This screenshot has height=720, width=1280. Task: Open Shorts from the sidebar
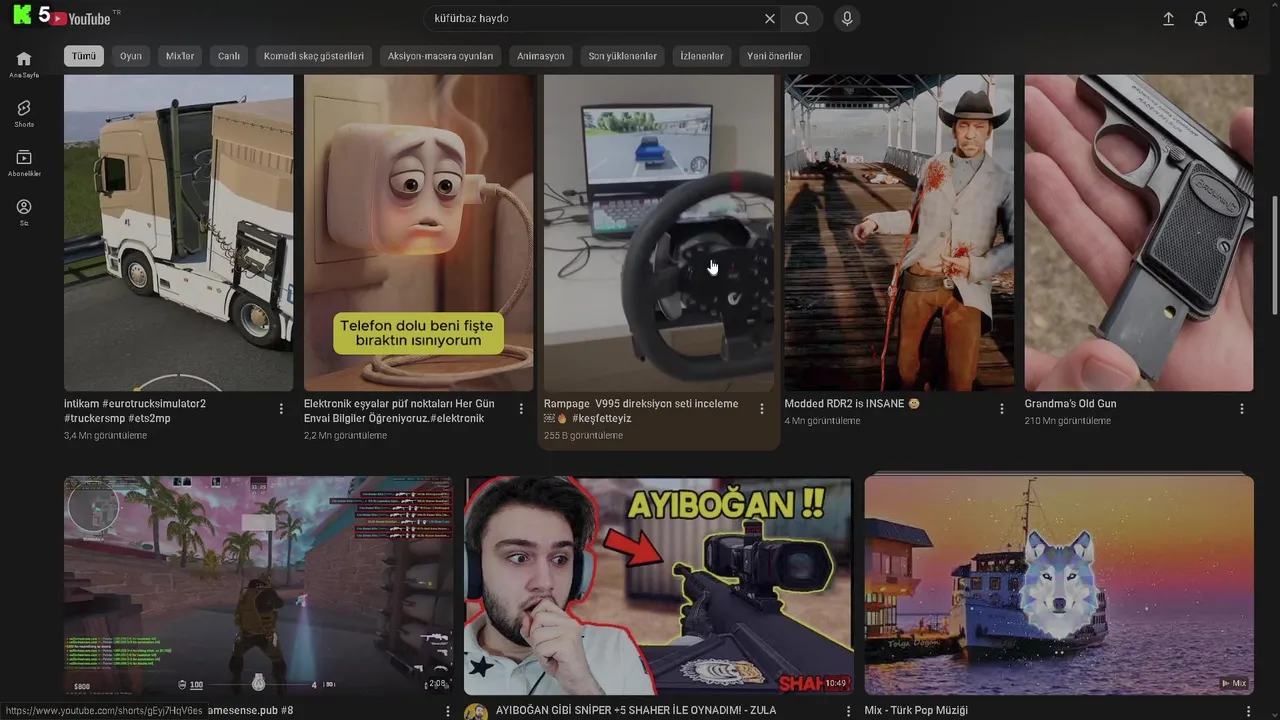pos(24,113)
